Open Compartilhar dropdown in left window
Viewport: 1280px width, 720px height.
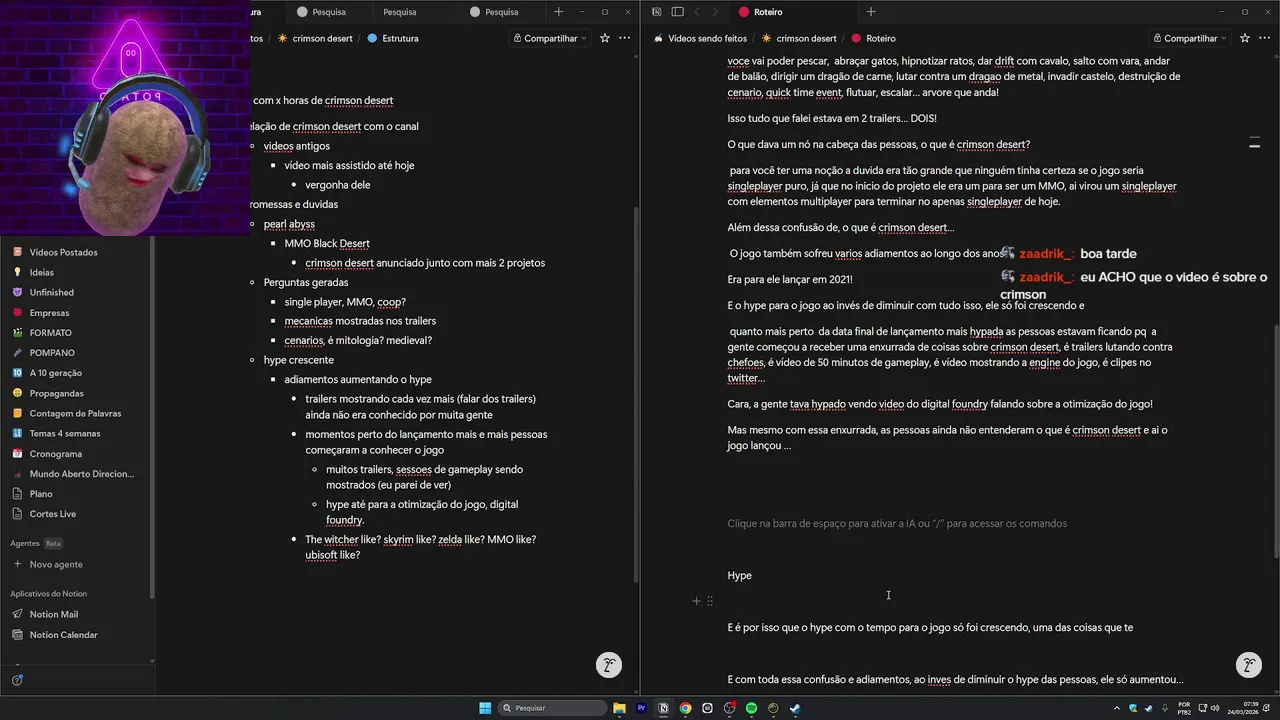549,38
